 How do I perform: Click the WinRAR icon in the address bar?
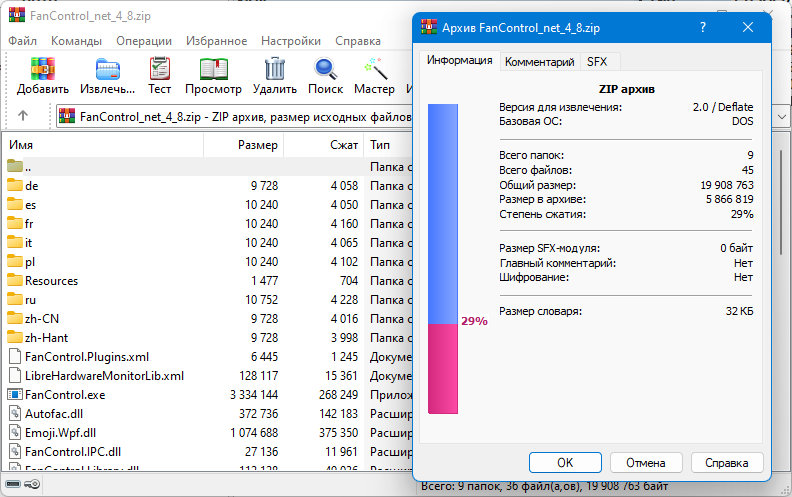pyautogui.click(x=67, y=116)
